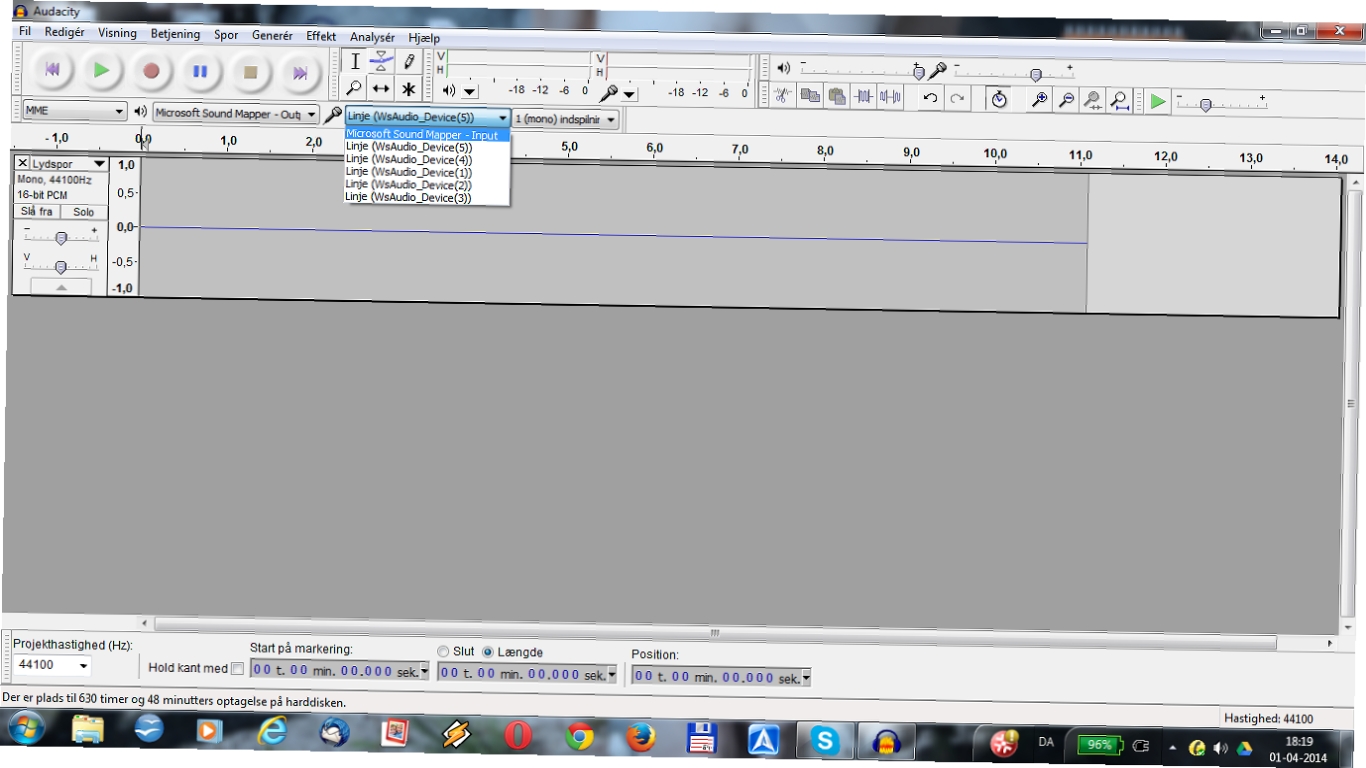Start recording with the Record button
This screenshot has height=768, width=1366.
pos(151,71)
